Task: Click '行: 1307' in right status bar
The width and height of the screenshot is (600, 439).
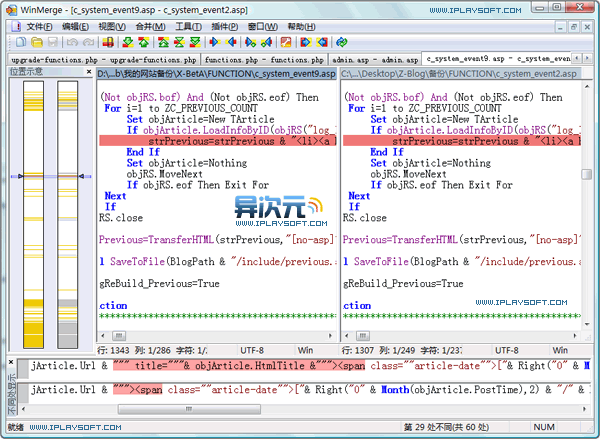Action: 357,350
